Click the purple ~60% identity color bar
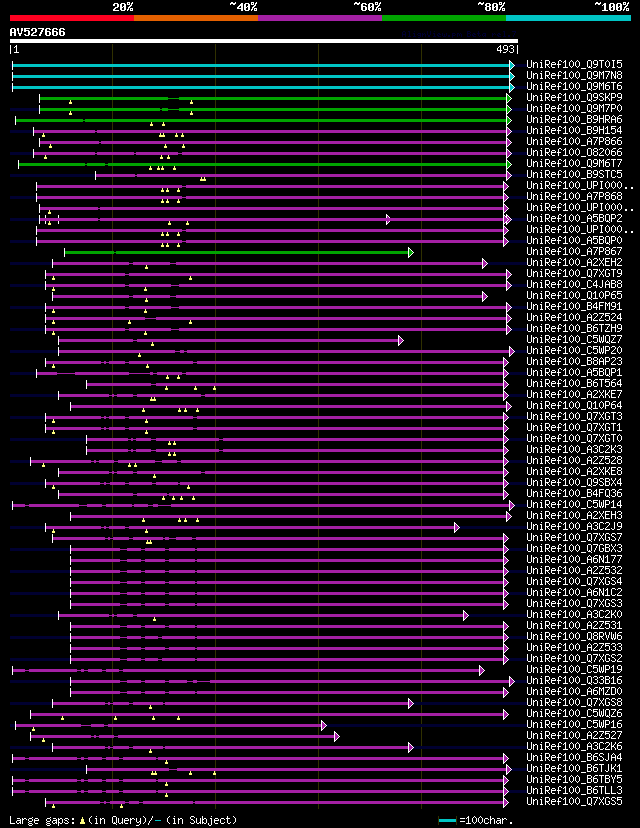Viewport: 640px width, 828px height. pyautogui.click(x=320, y=18)
